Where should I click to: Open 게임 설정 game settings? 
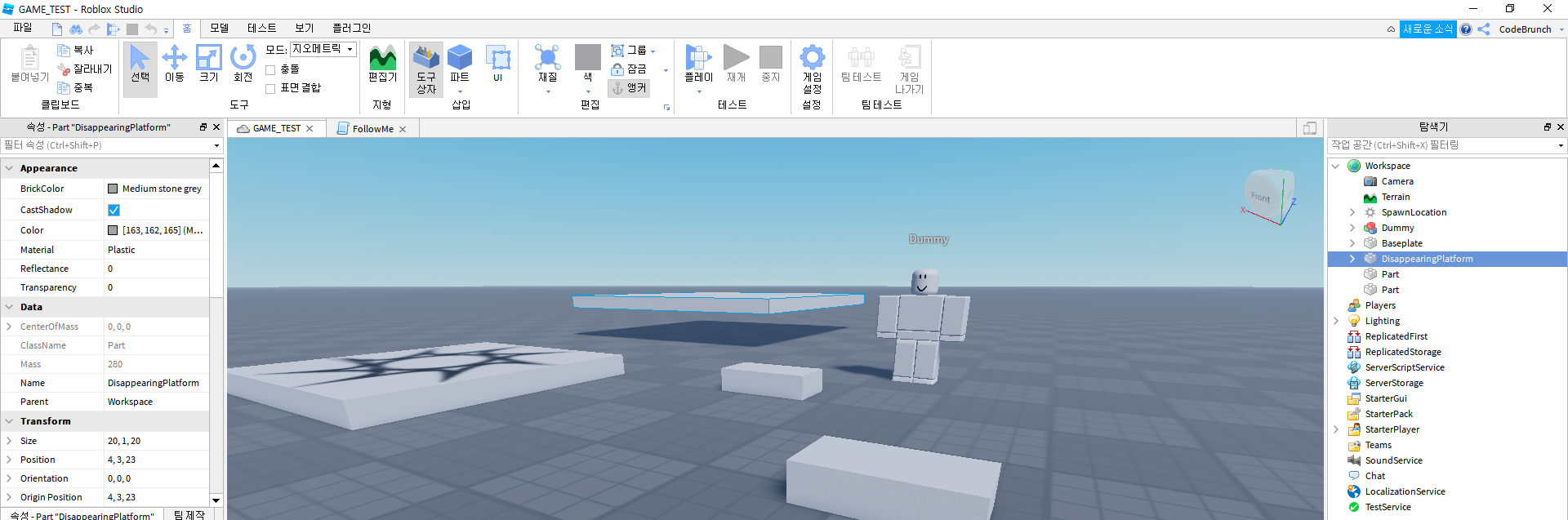(x=812, y=69)
